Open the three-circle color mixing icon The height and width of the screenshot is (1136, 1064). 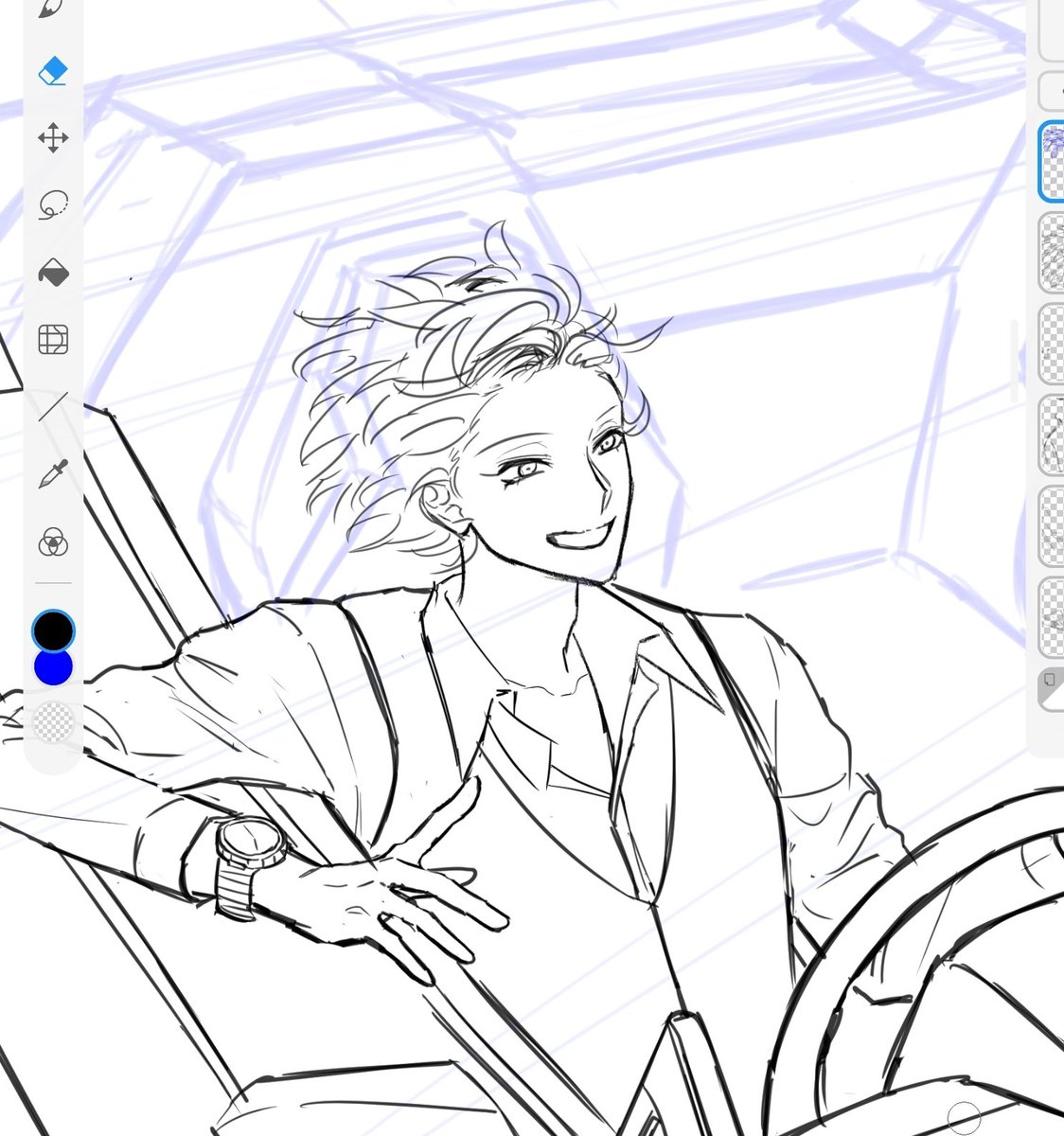pos(53,542)
